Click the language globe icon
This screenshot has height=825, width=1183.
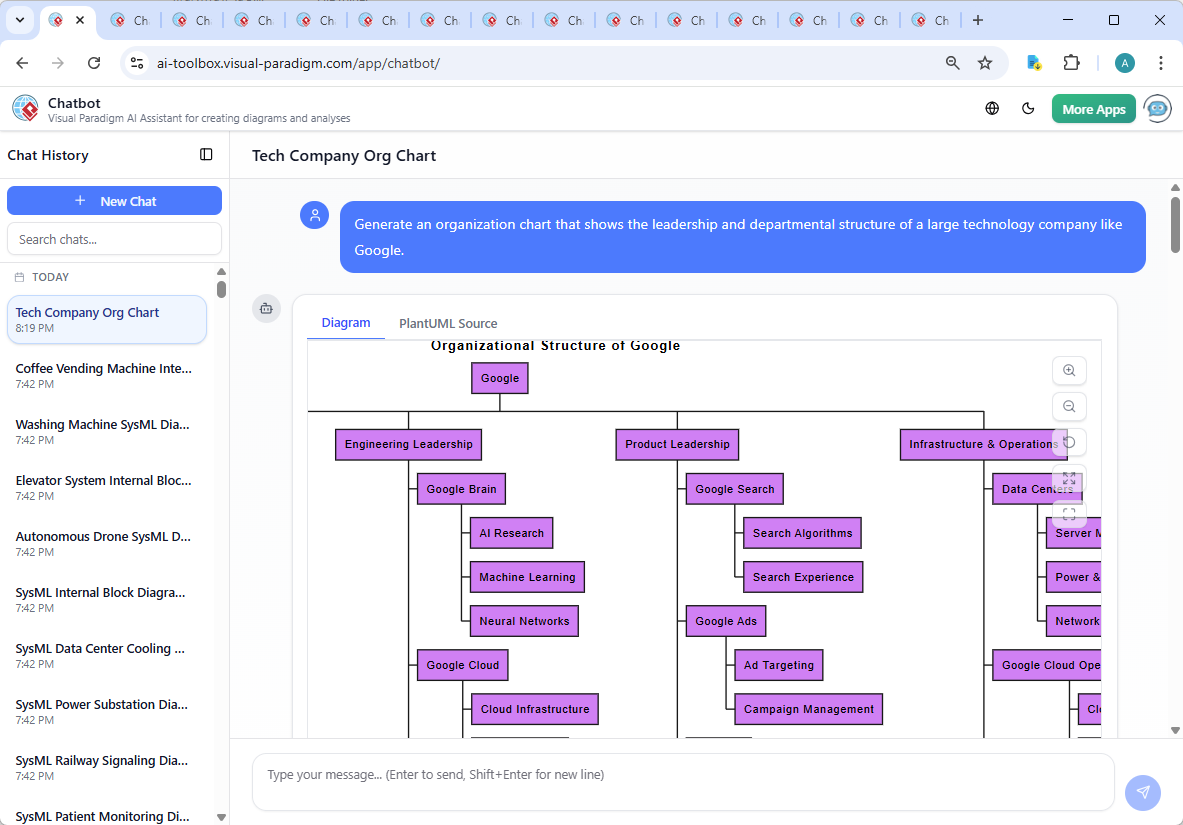coord(992,109)
